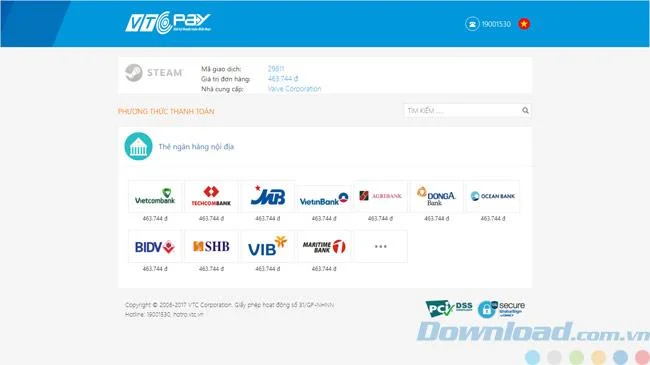Choose MB Bank payment option

(x=268, y=197)
